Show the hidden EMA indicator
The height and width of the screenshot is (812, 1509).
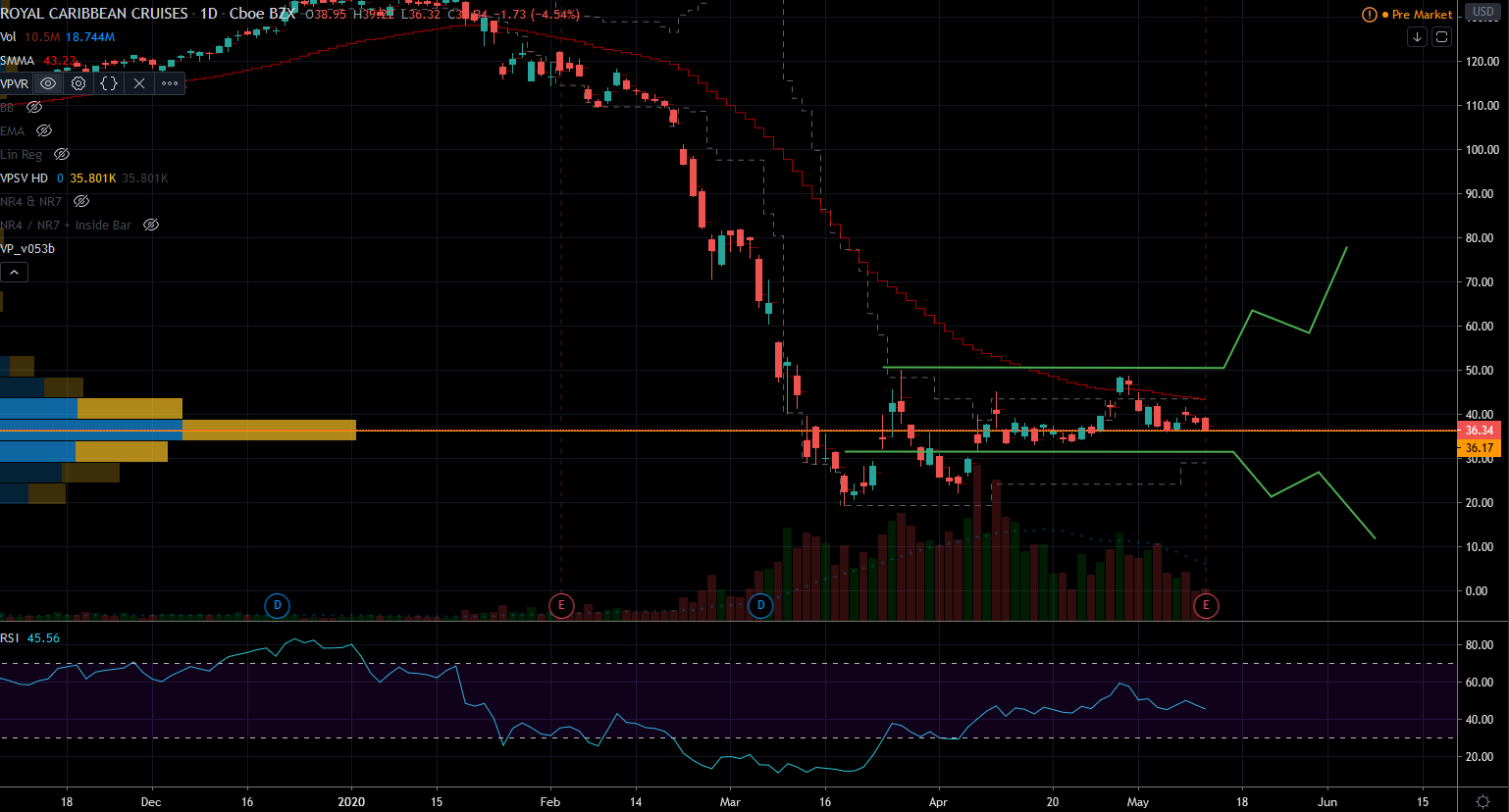click(x=43, y=130)
